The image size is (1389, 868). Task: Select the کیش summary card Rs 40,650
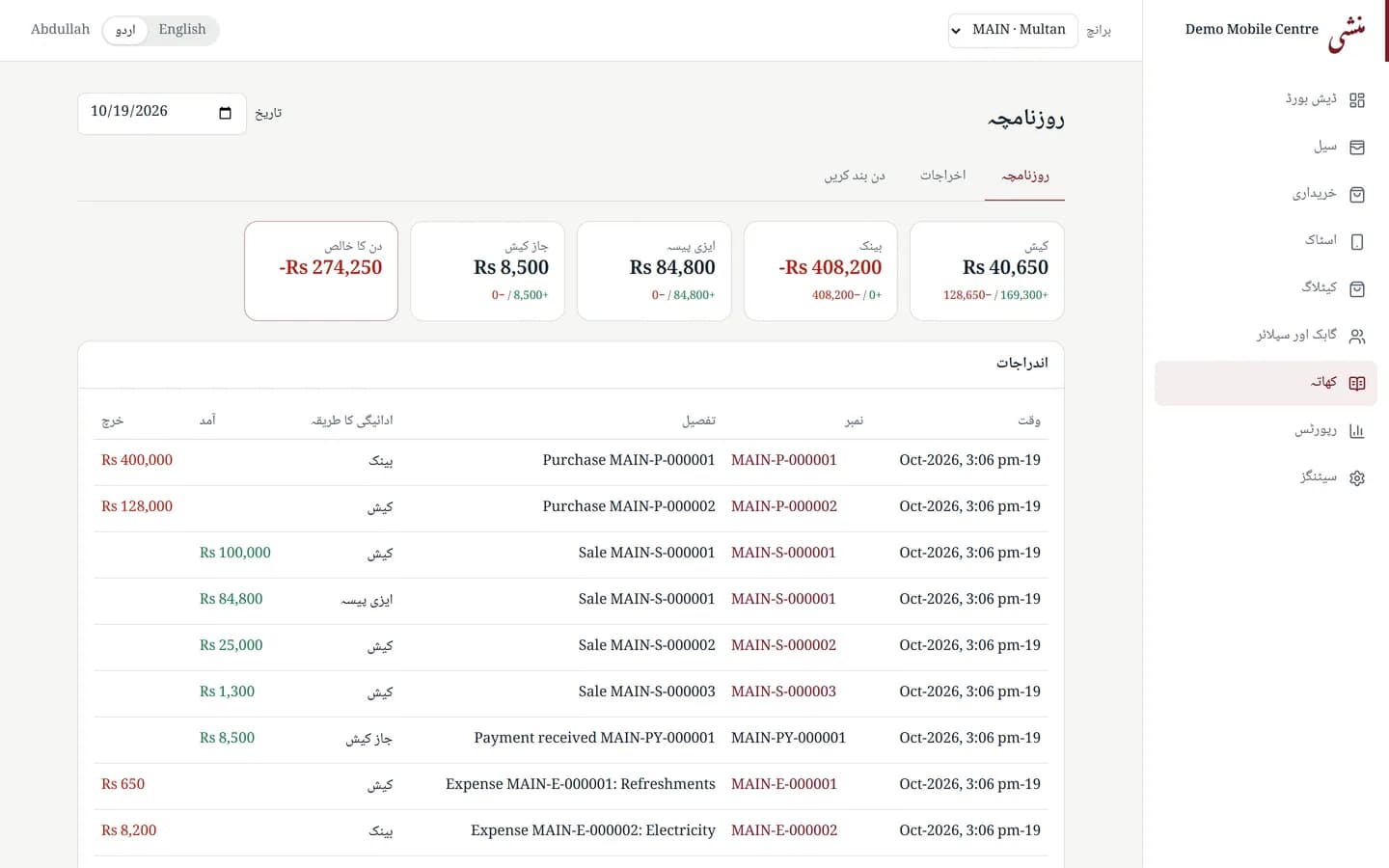coord(987,271)
